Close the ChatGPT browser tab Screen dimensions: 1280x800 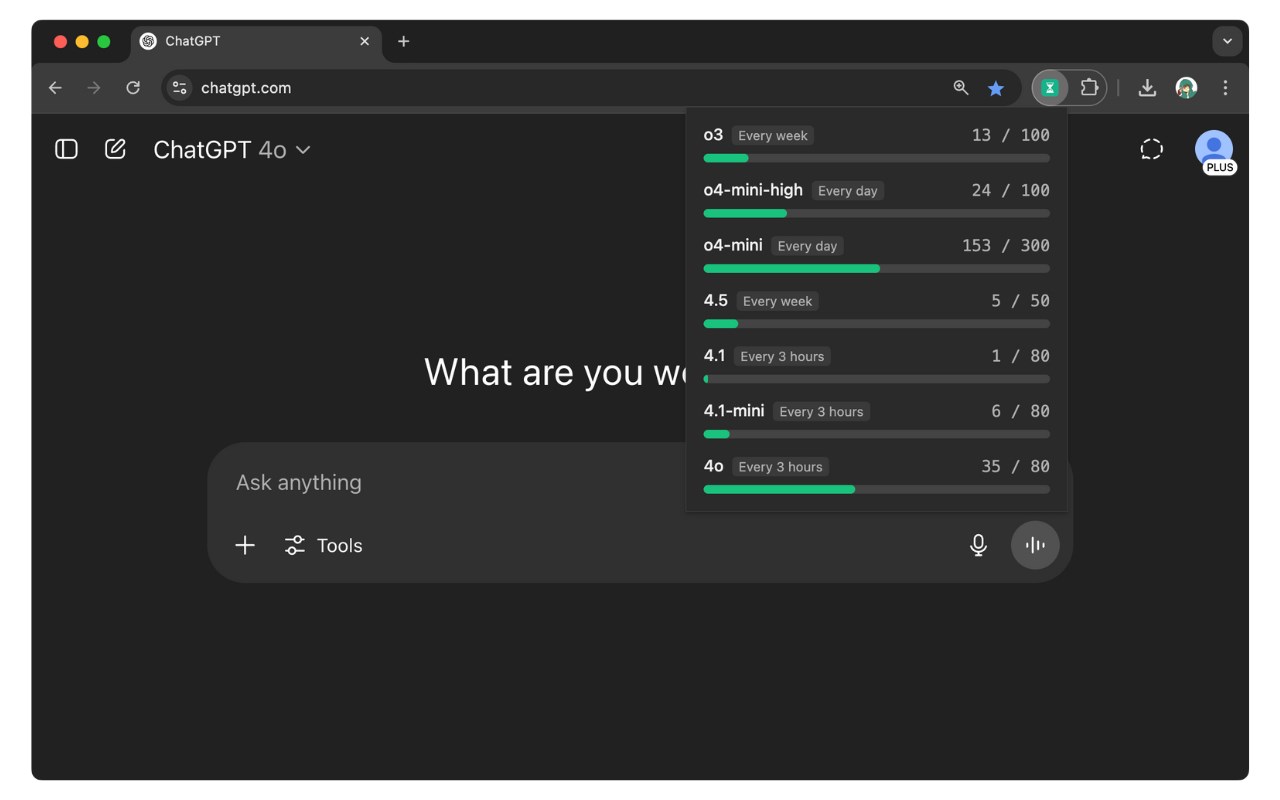364,41
